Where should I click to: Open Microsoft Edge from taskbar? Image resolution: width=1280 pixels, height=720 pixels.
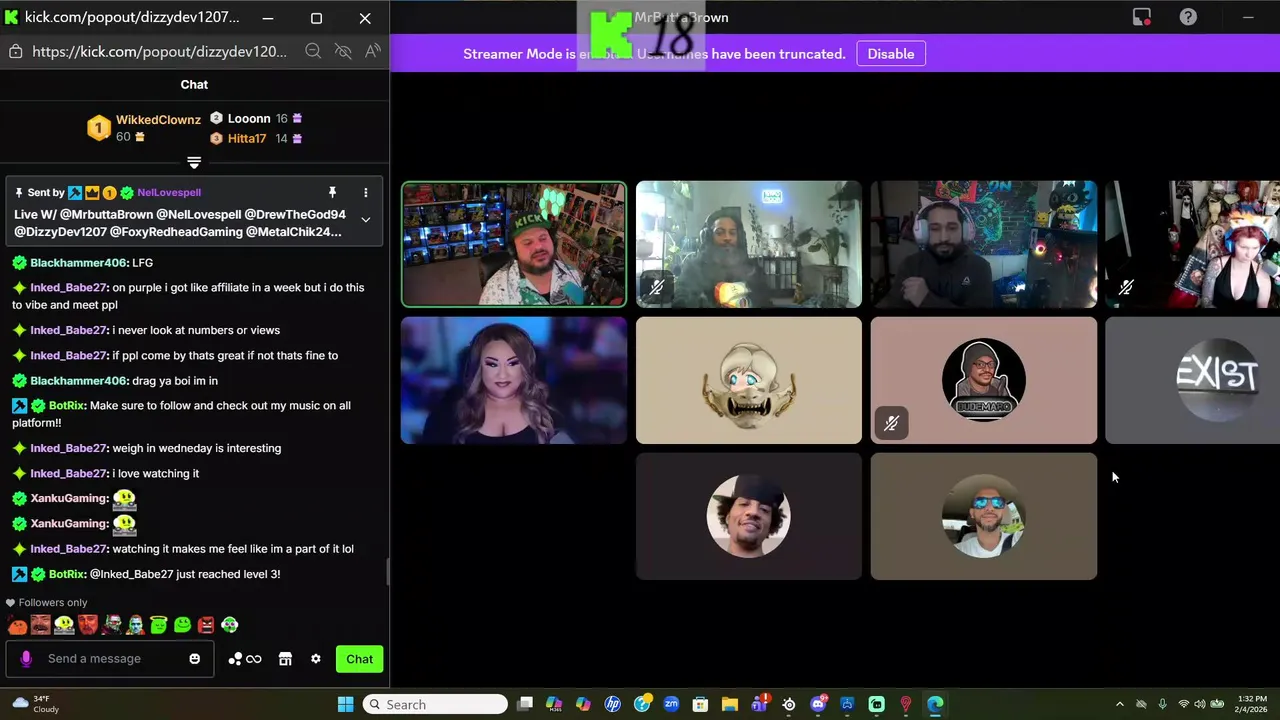[x=935, y=704]
